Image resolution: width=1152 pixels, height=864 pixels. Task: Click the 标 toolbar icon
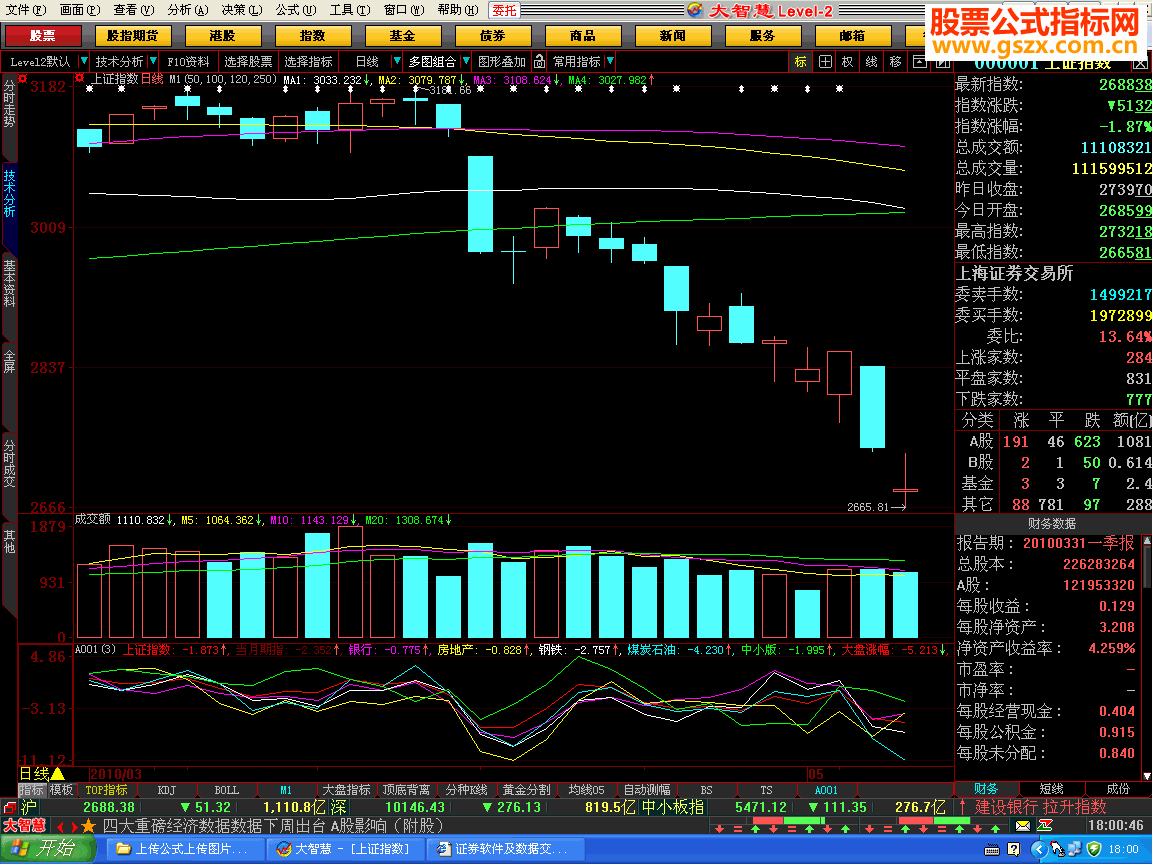[800, 62]
